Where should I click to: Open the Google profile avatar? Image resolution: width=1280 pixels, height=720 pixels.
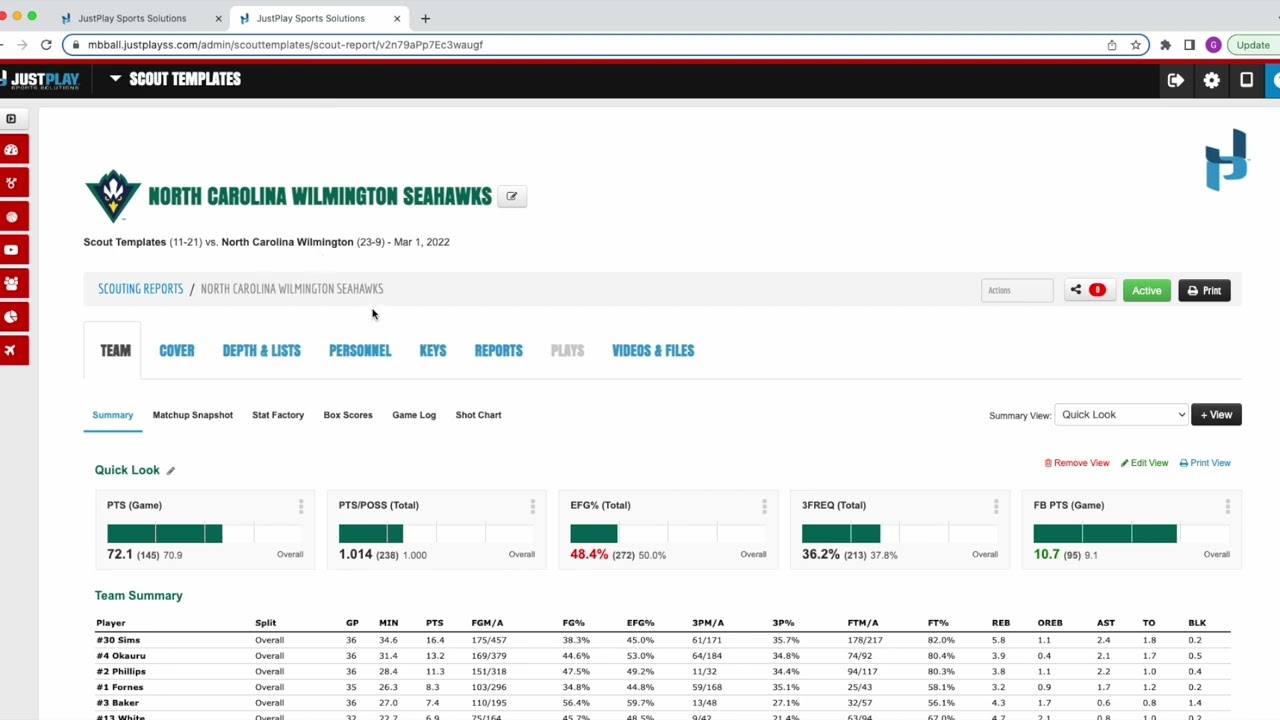coord(1213,45)
